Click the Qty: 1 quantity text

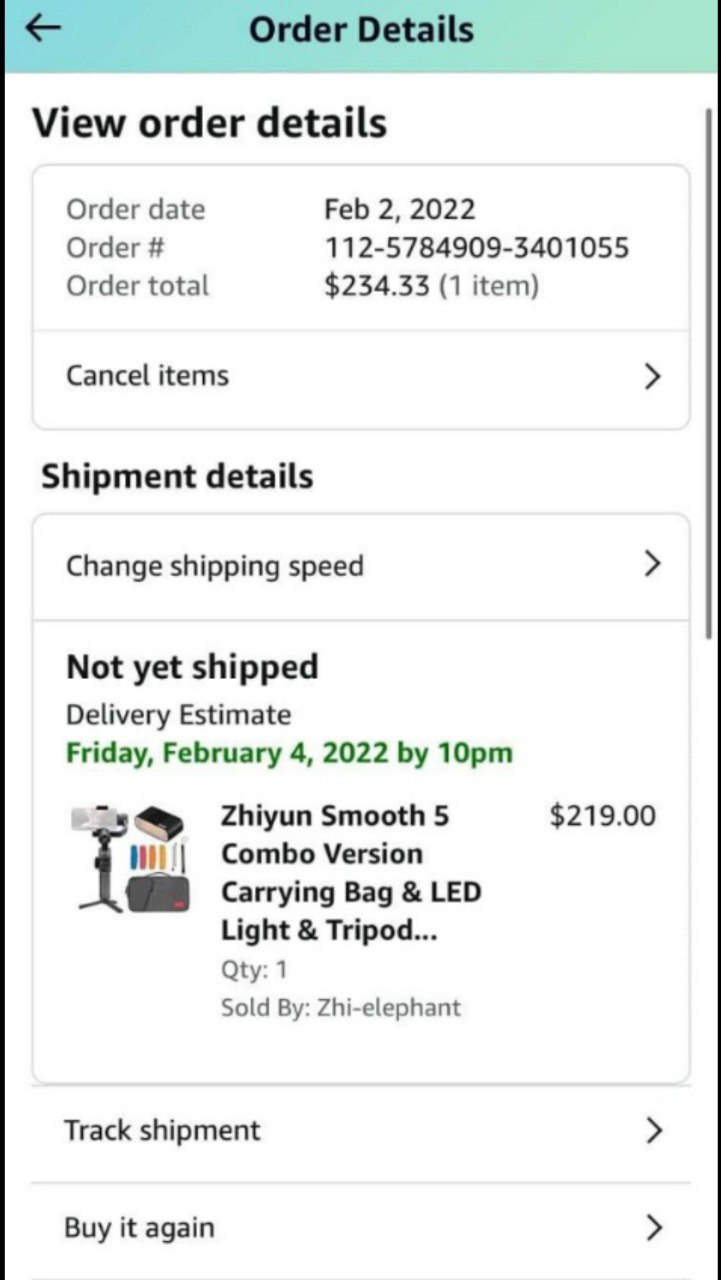[x=254, y=969]
